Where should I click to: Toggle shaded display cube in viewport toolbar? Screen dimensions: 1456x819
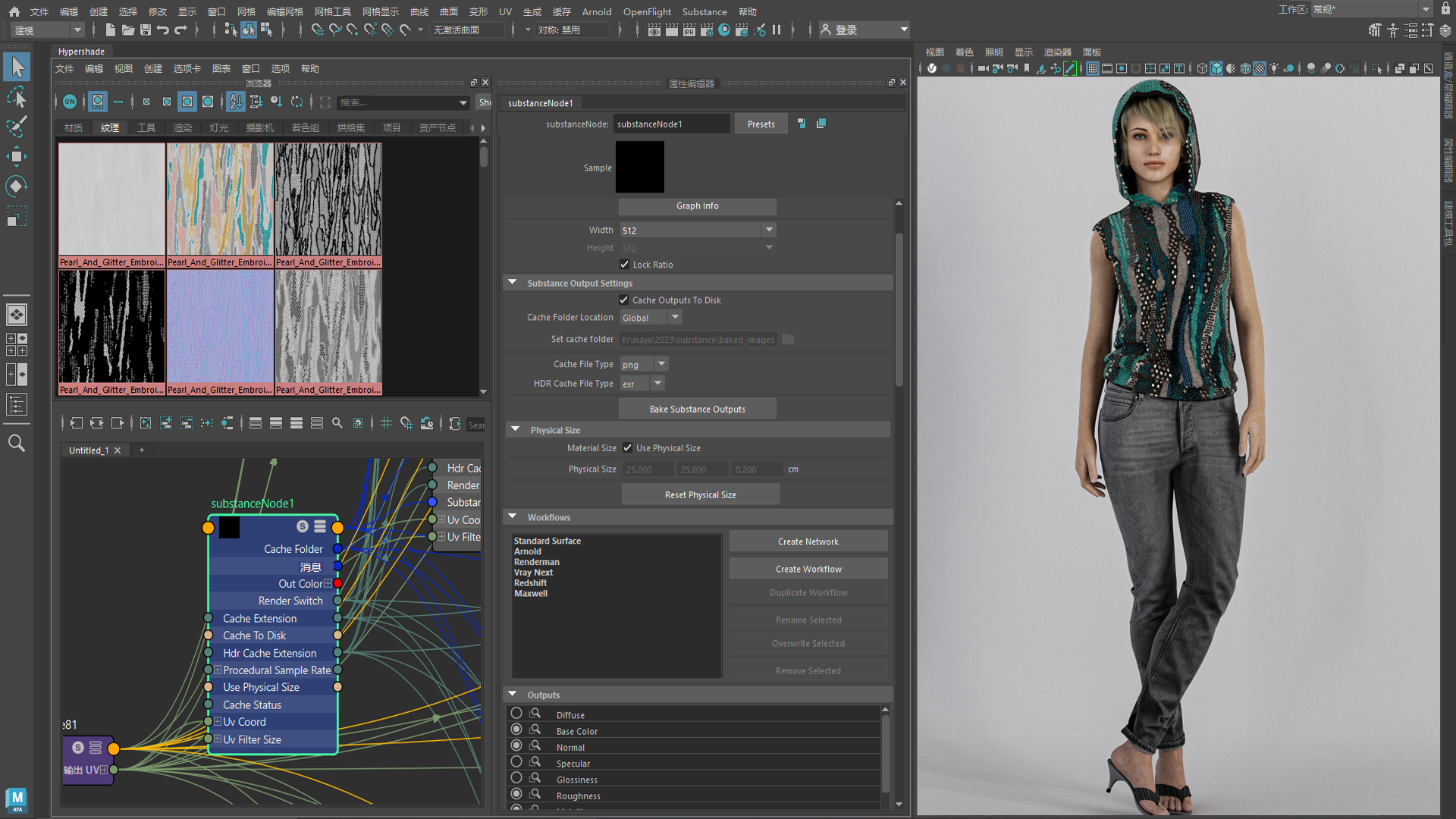click(1216, 67)
